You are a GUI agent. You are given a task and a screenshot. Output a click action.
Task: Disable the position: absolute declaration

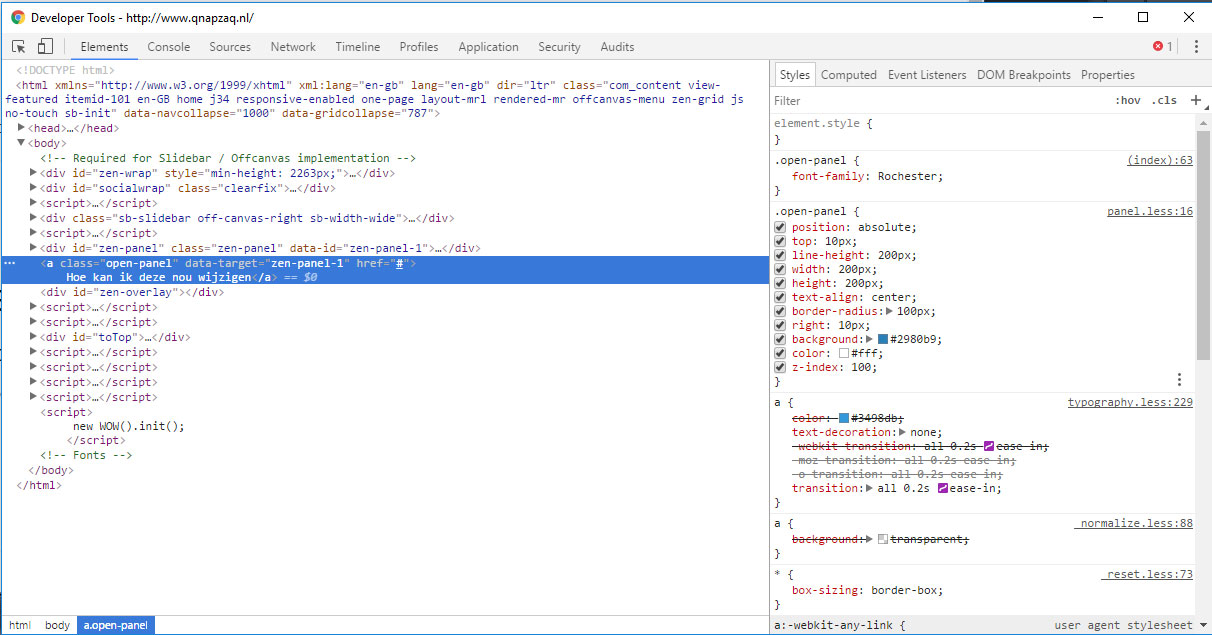(781, 227)
